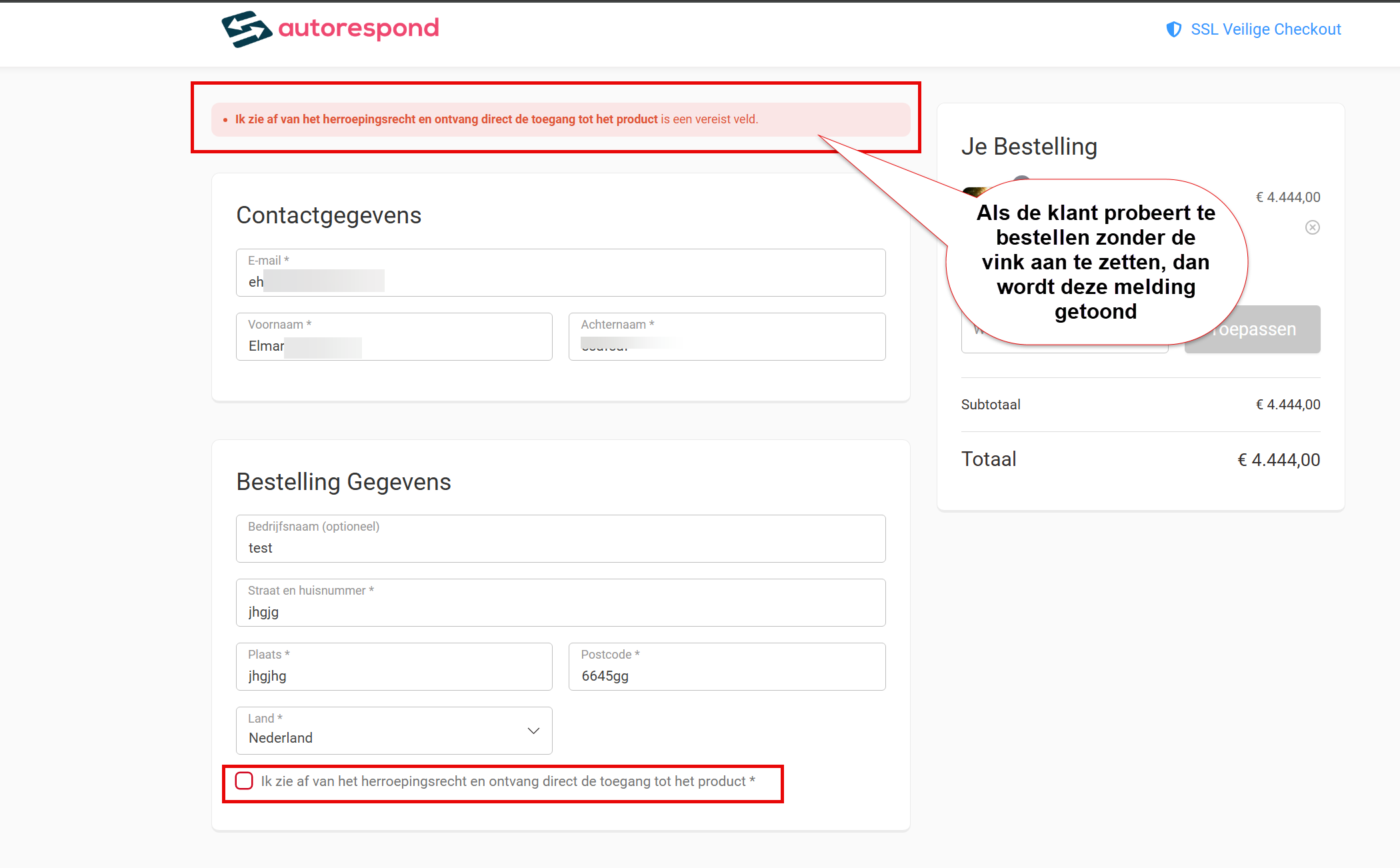The height and width of the screenshot is (868, 1400).
Task: Click into the Voornaam field
Action: coord(394,337)
